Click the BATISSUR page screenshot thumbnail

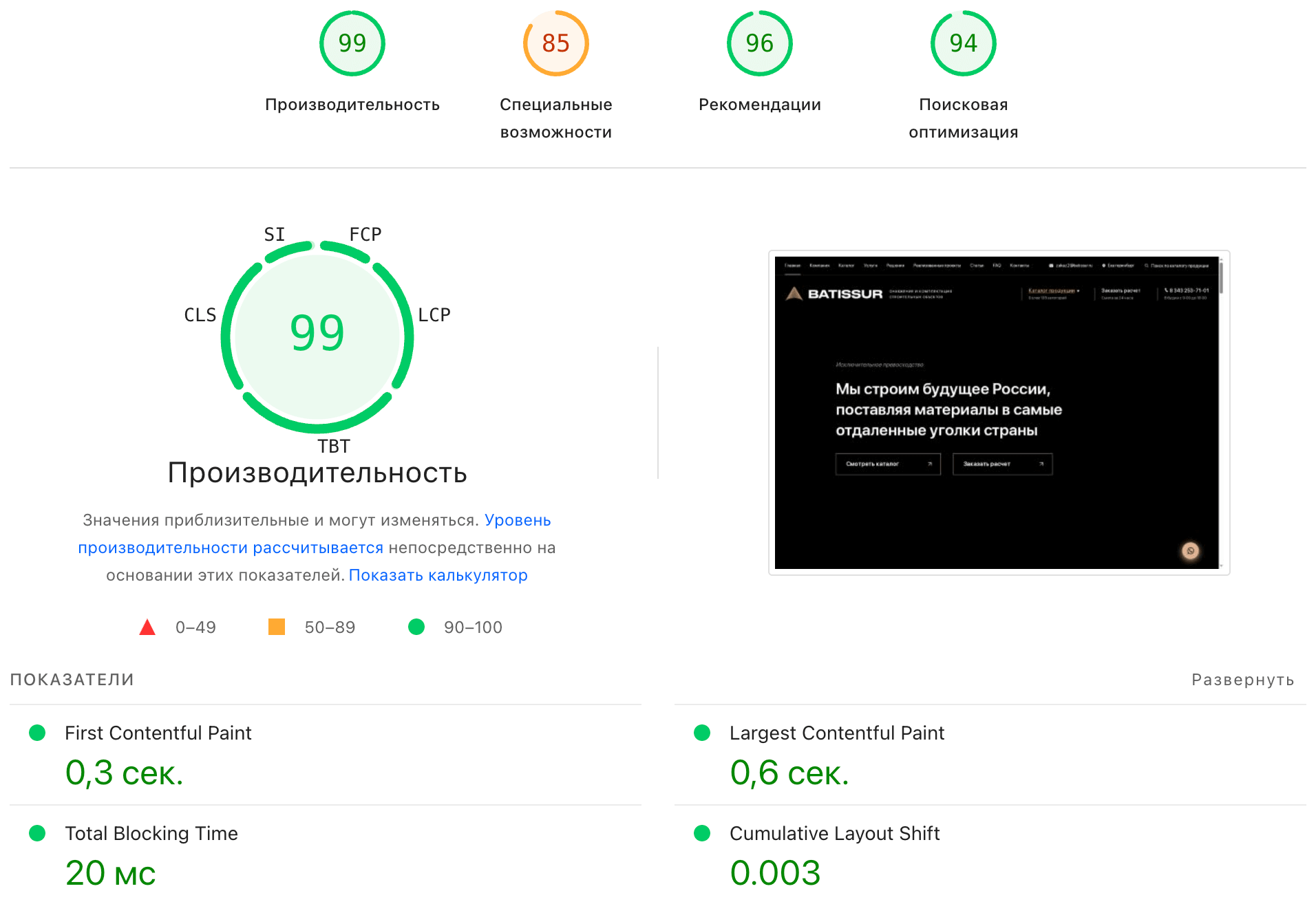pos(999,413)
